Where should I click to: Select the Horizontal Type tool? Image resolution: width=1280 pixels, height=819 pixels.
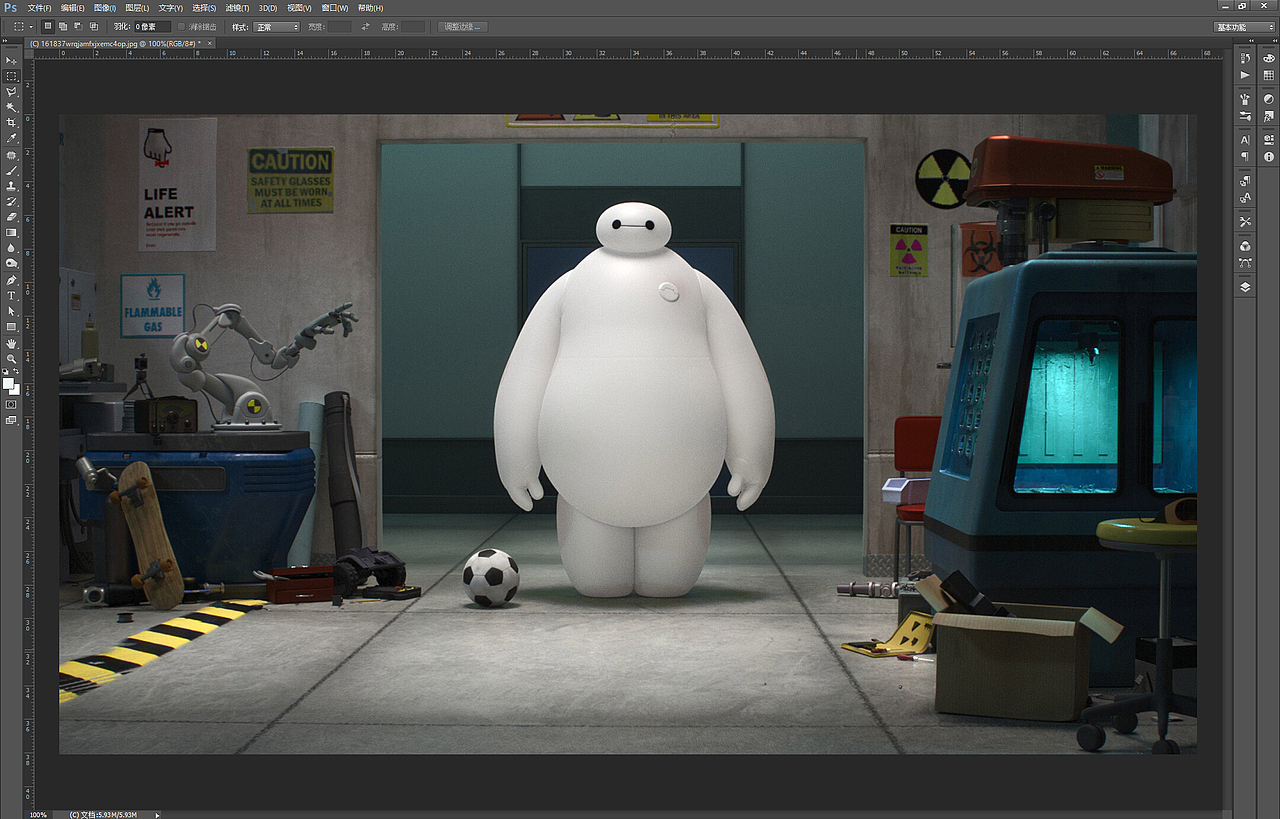(x=12, y=296)
